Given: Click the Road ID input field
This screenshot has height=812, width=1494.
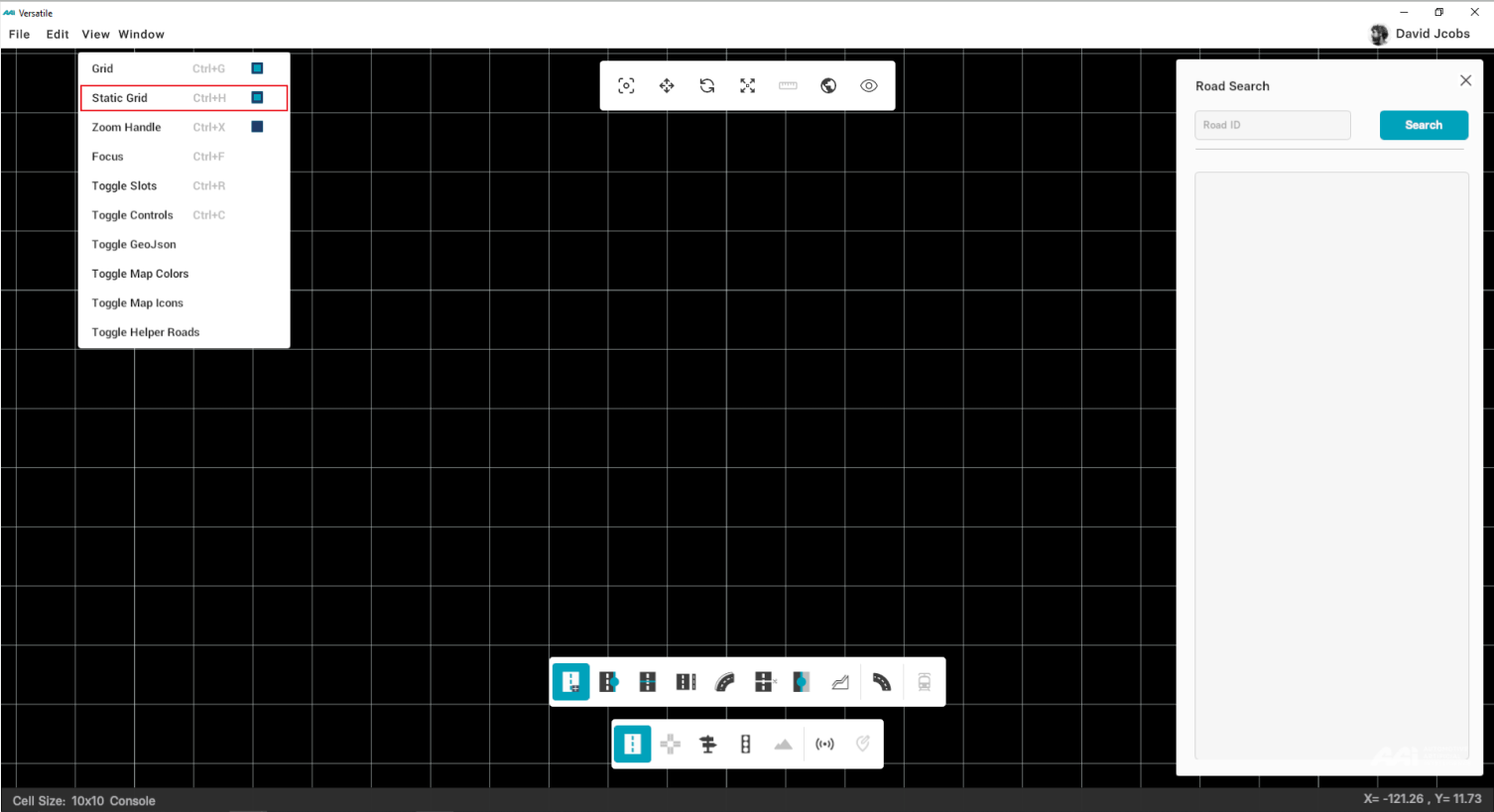Looking at the screenshot, I should coord(1272,125).
